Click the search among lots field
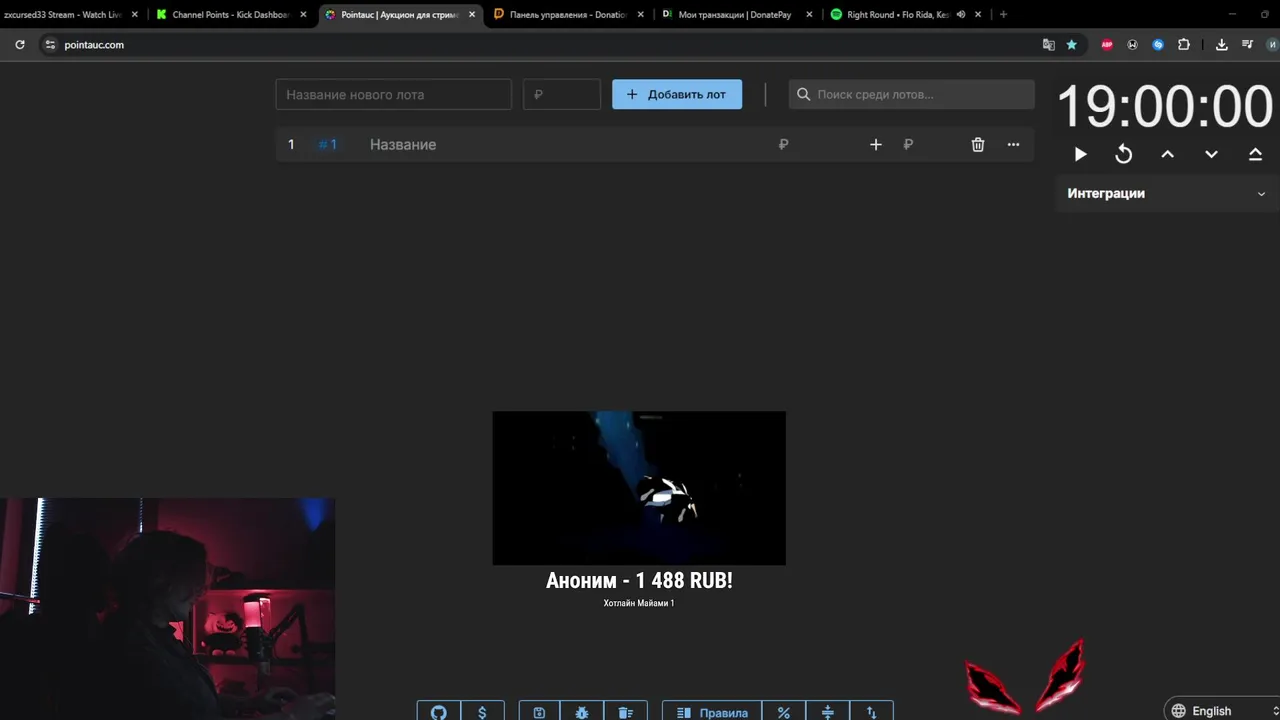The image size is (1280, 720). (911, 94)
